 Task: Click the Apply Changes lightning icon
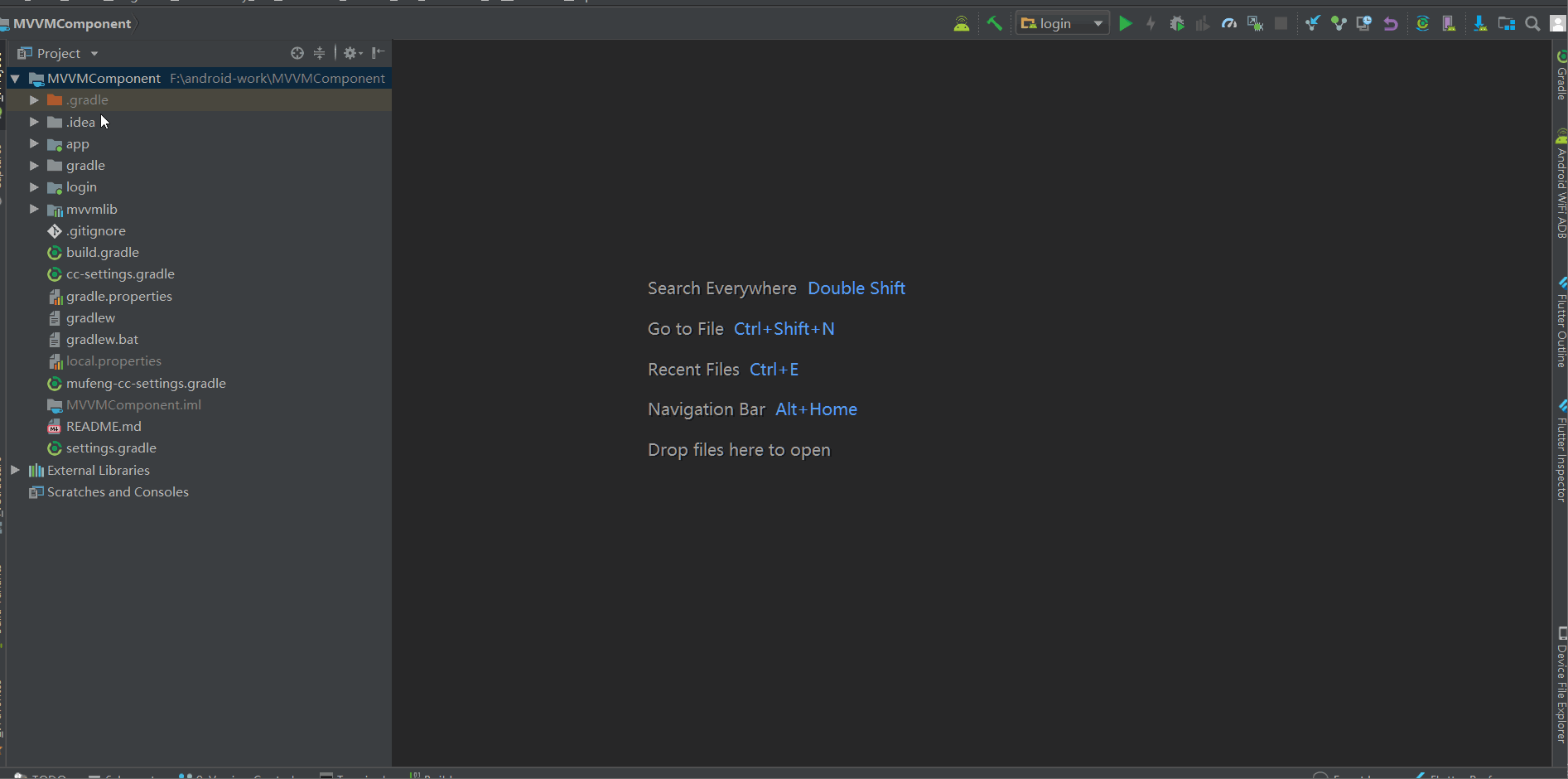click(x=1151, y=24)
